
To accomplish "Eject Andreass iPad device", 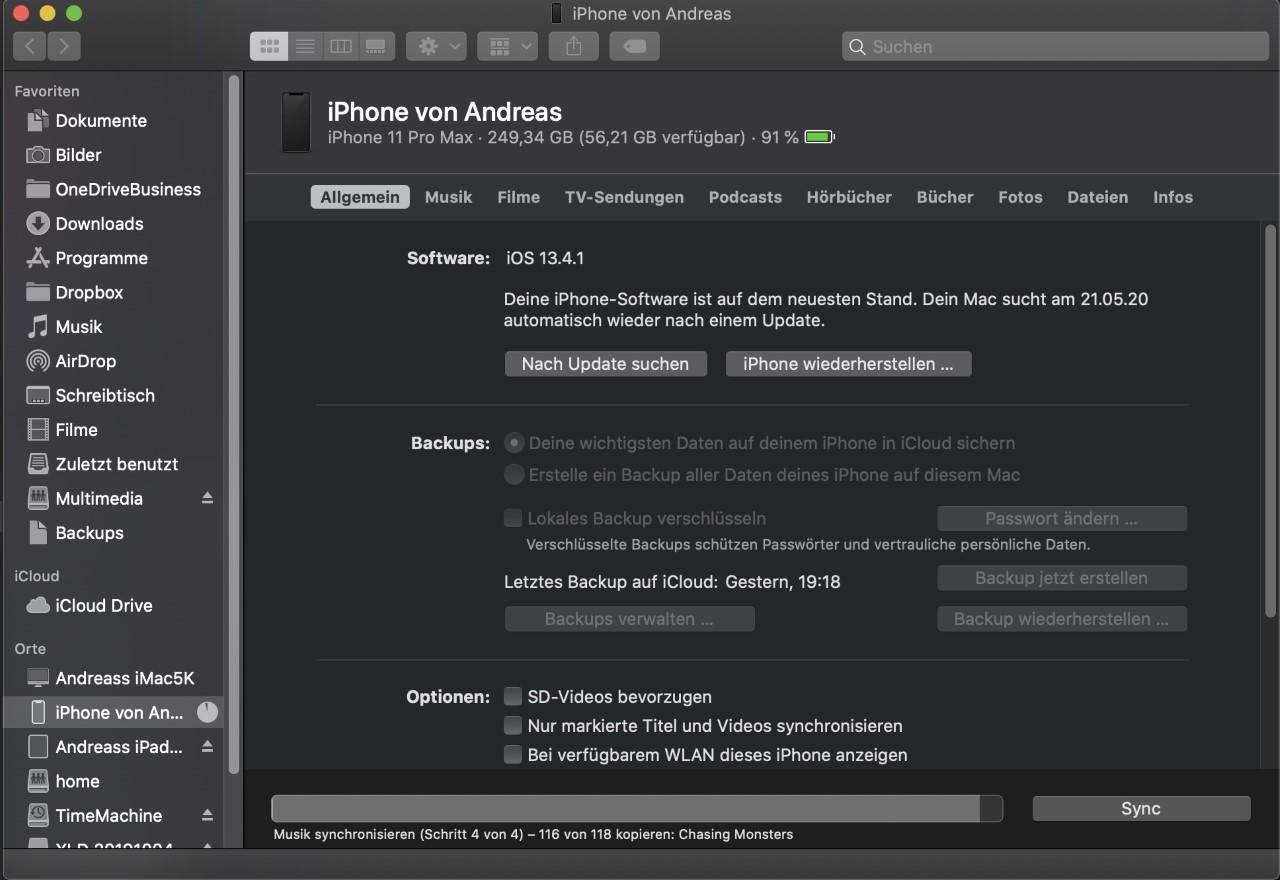I will [x=207, y=747].
